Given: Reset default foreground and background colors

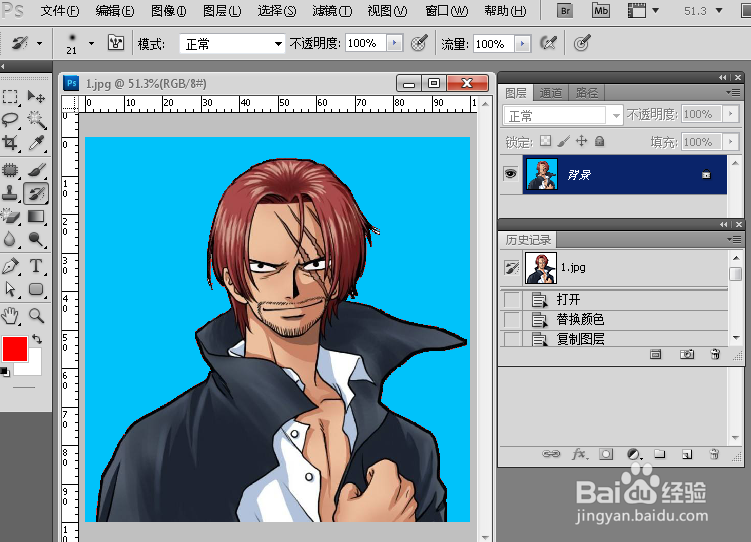Looking at the screenshot, I should coord(5,372).
